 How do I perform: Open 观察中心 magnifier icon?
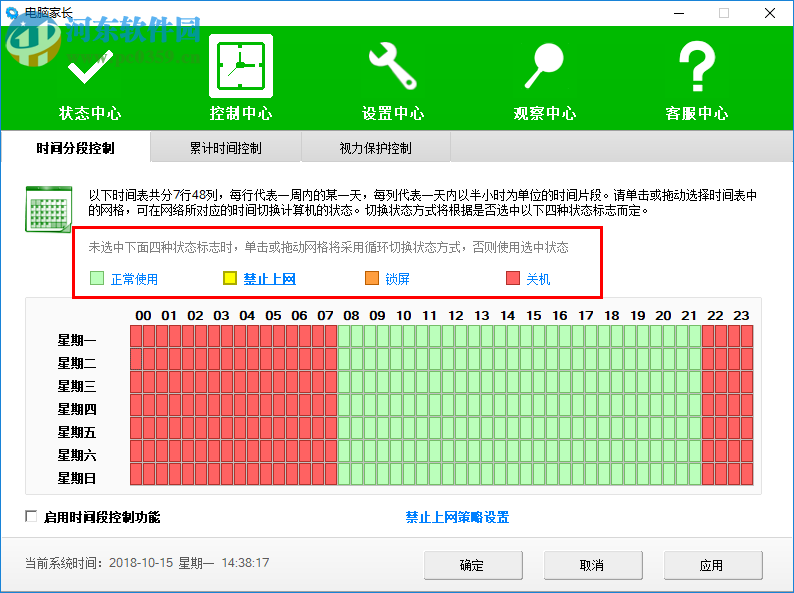tap(544, 66)
